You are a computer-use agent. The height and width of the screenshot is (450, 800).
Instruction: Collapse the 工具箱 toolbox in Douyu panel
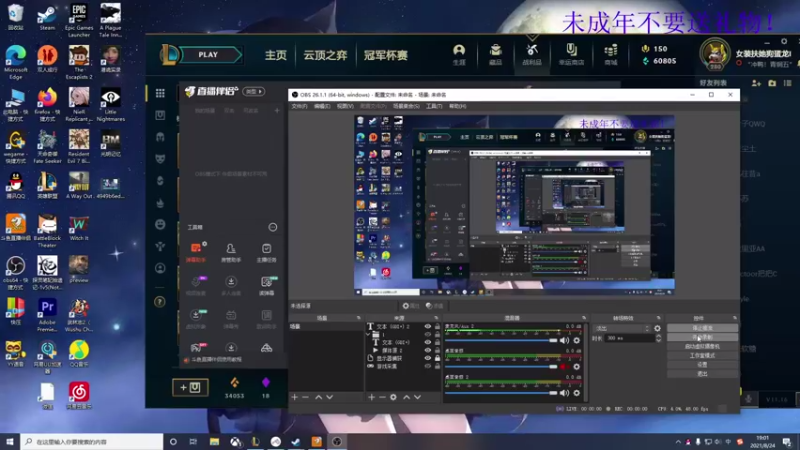pos(273,227)
